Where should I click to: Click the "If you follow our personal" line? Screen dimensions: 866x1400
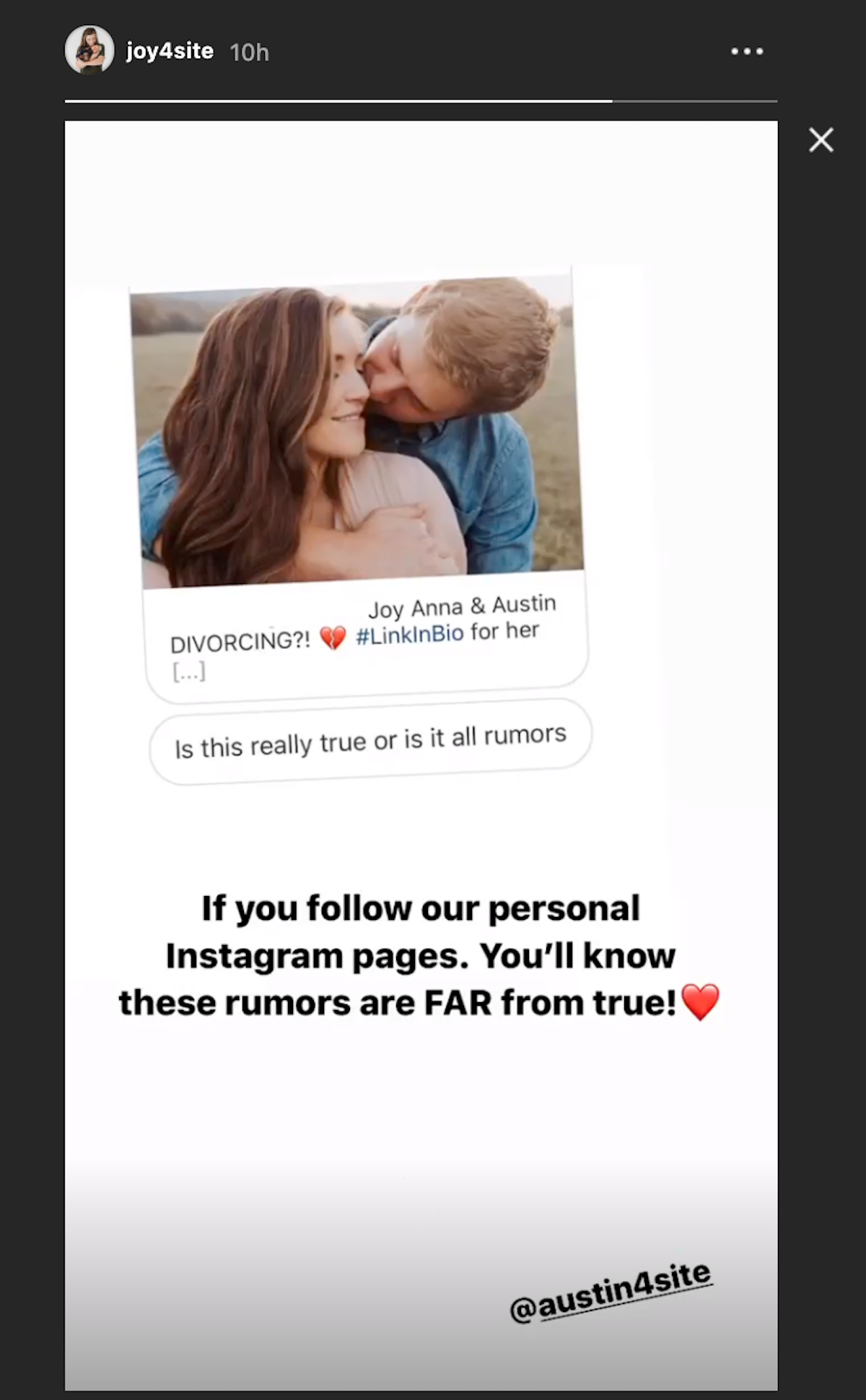pos(421,908)
